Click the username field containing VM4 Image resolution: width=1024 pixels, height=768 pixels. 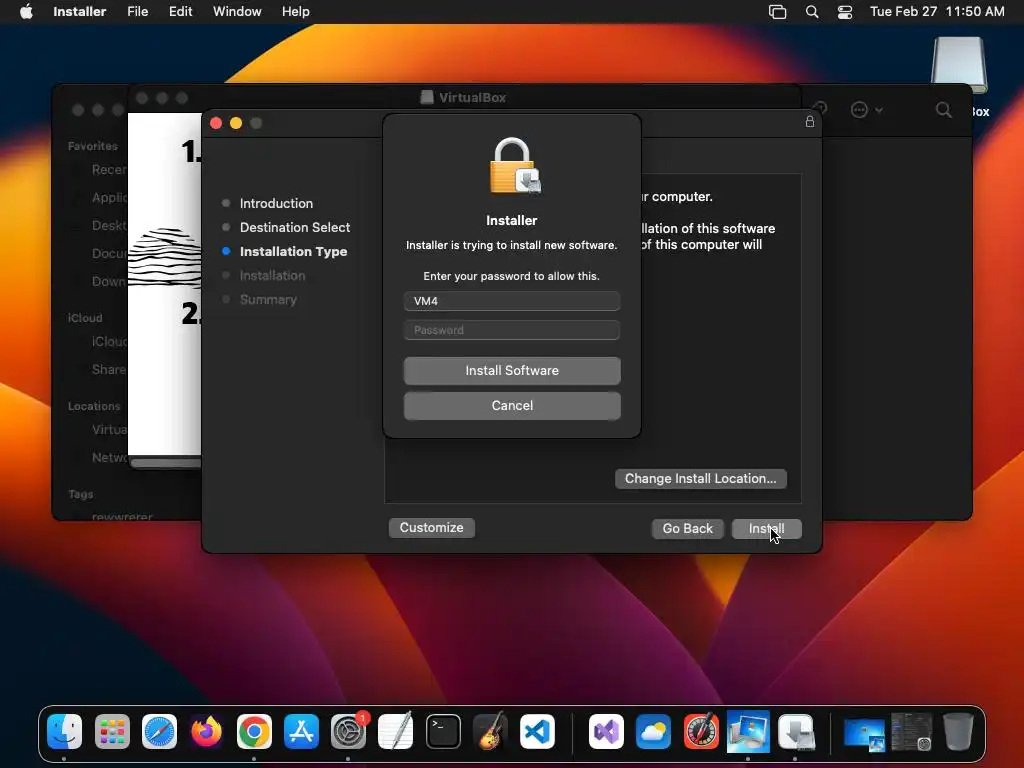pyautogui.click(x=512, y=301)
